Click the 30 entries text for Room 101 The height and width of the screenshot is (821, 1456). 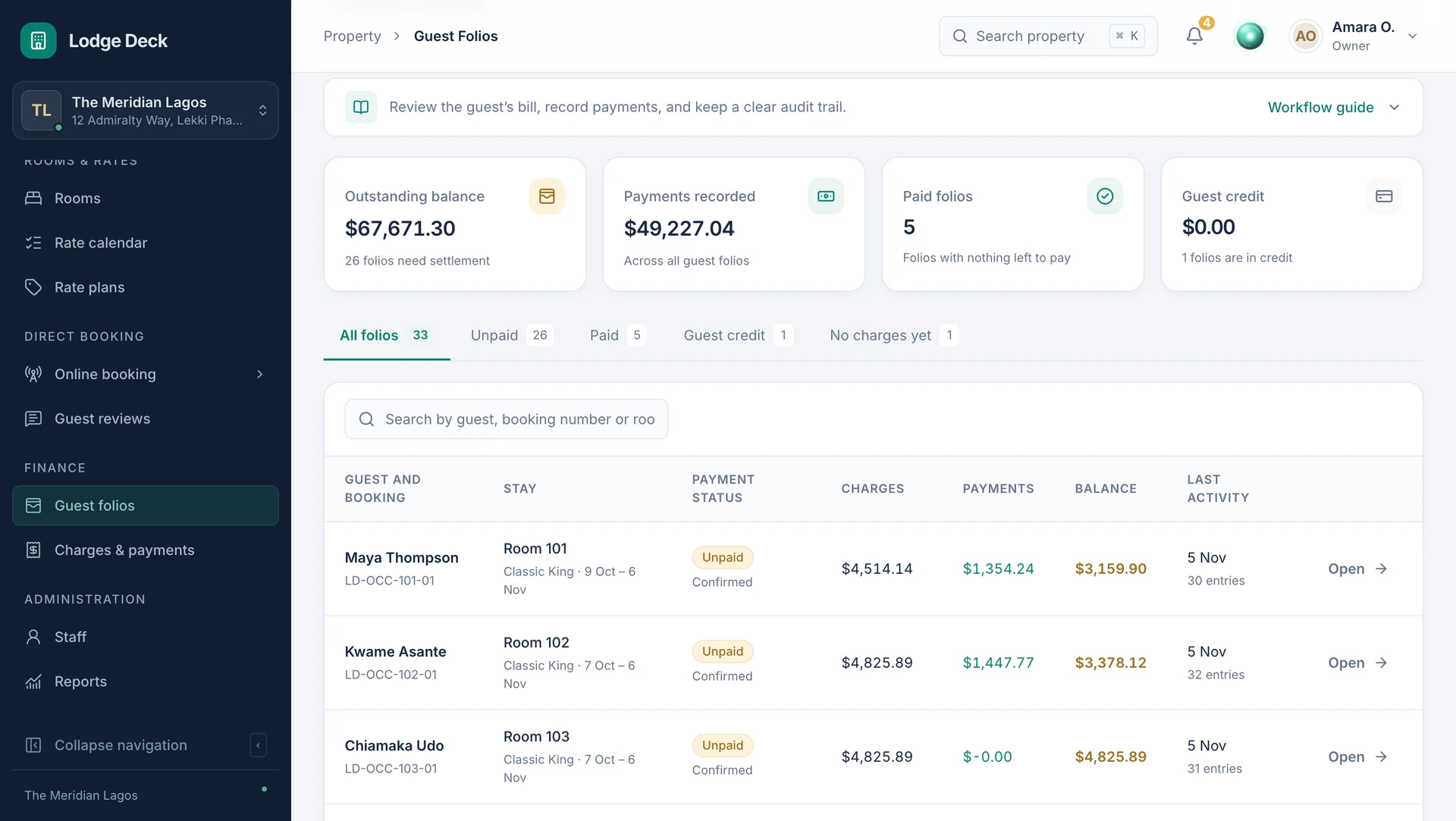1216,581
